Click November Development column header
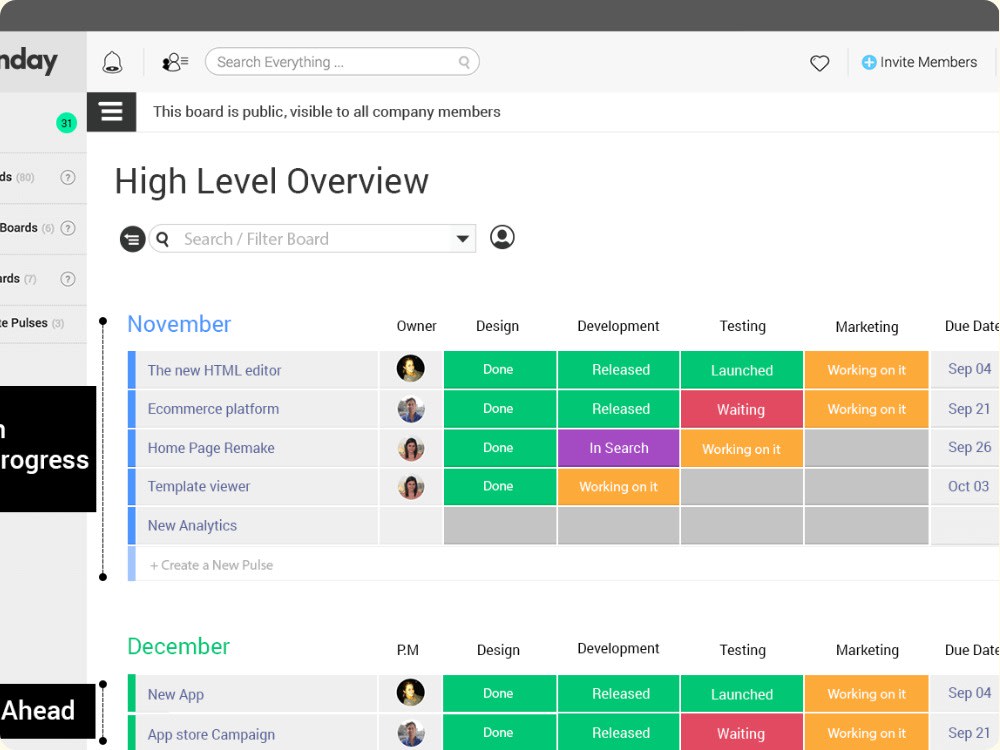Screen dimensions: 1000x750 click(x=618, y=326)
